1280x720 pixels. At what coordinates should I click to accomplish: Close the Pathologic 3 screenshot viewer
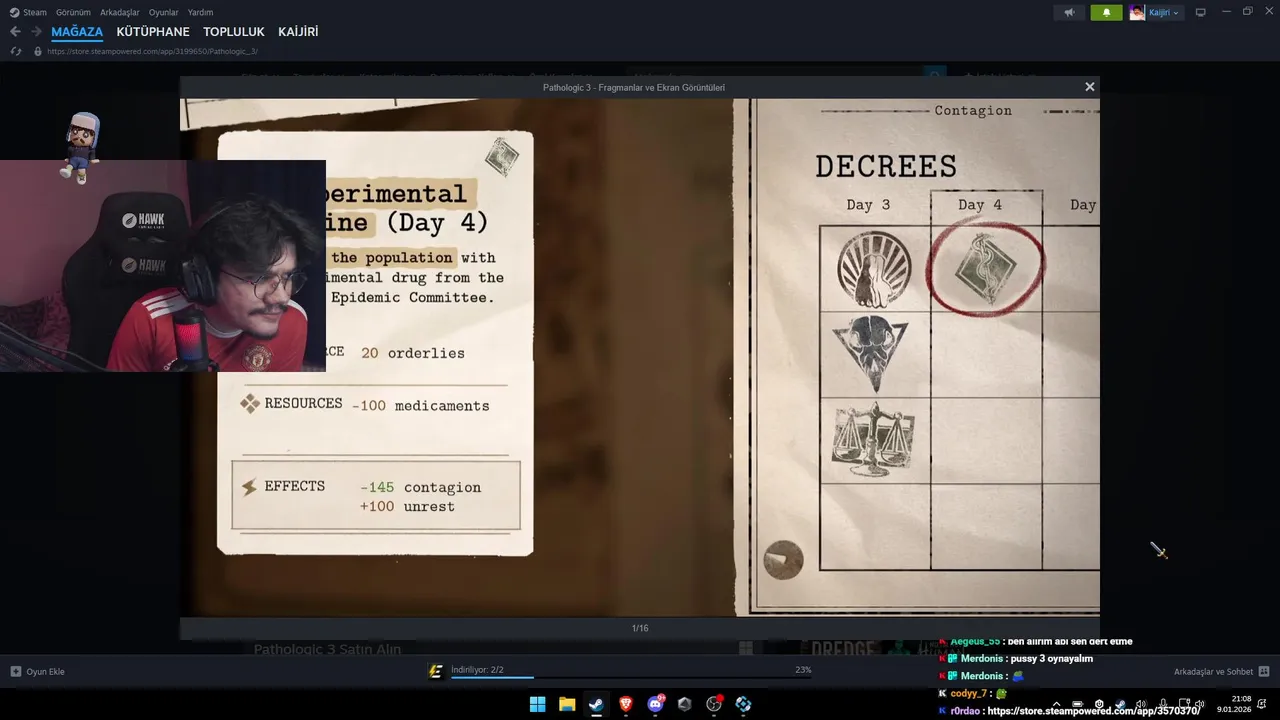(1090, 87)
